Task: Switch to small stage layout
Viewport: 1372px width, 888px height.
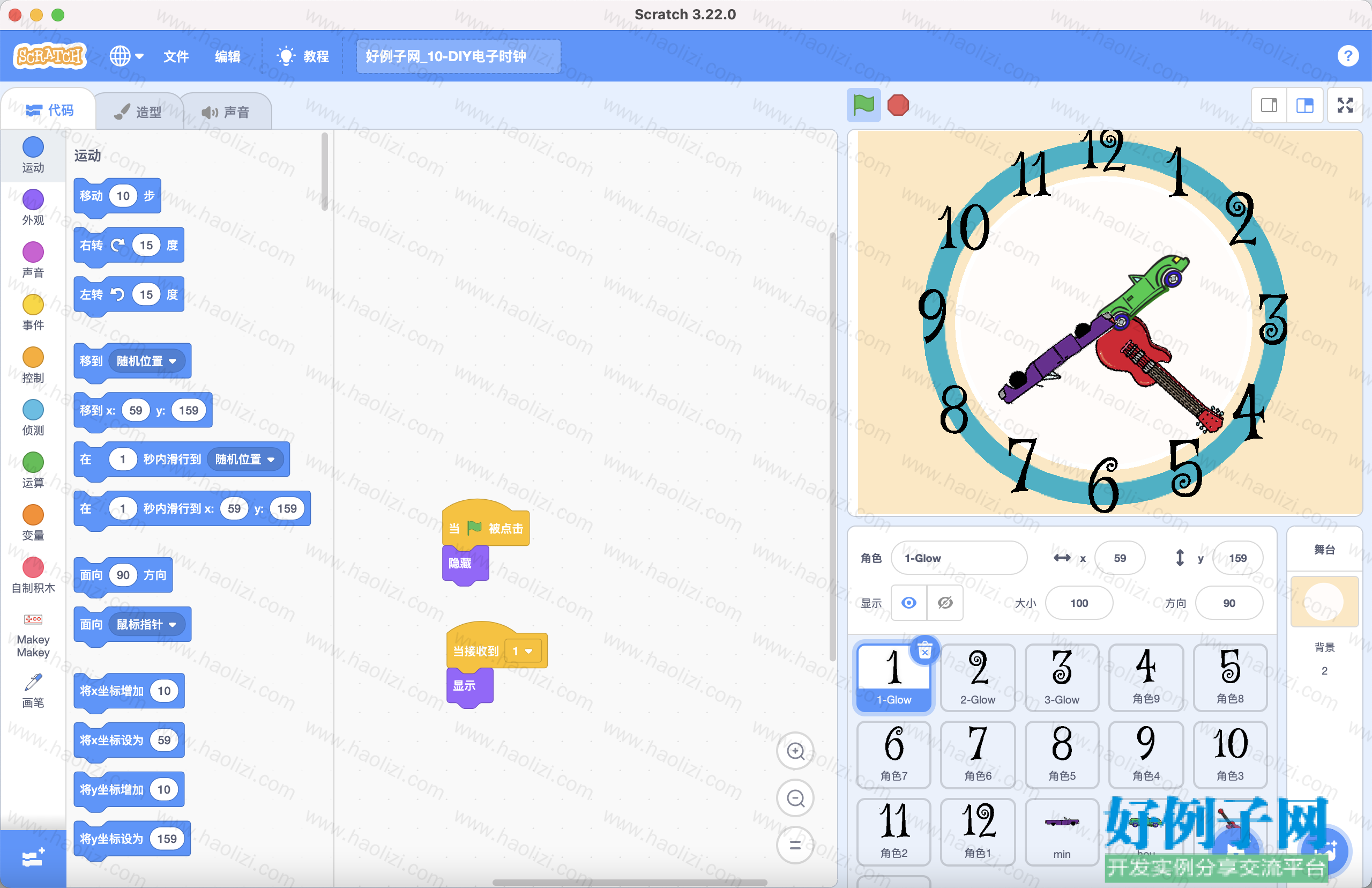Action: click(x=1269, y=105)
